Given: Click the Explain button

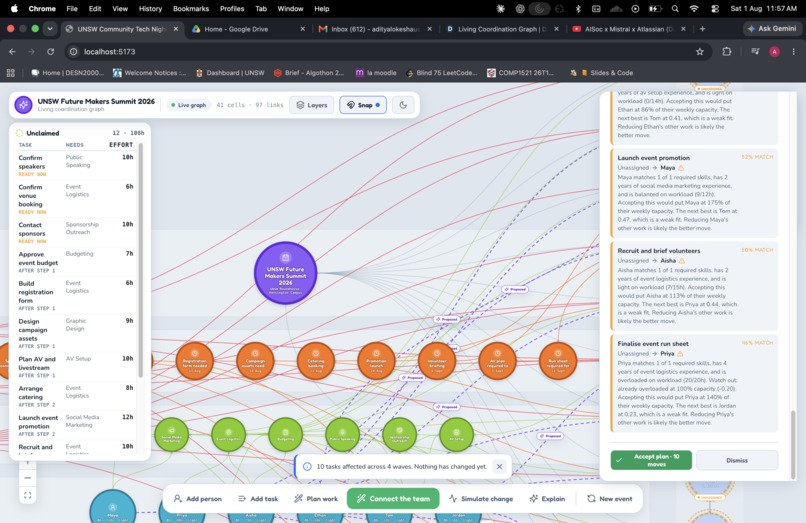Looking at the screenshot, I should pyautogui.click(x=547, y=499).
